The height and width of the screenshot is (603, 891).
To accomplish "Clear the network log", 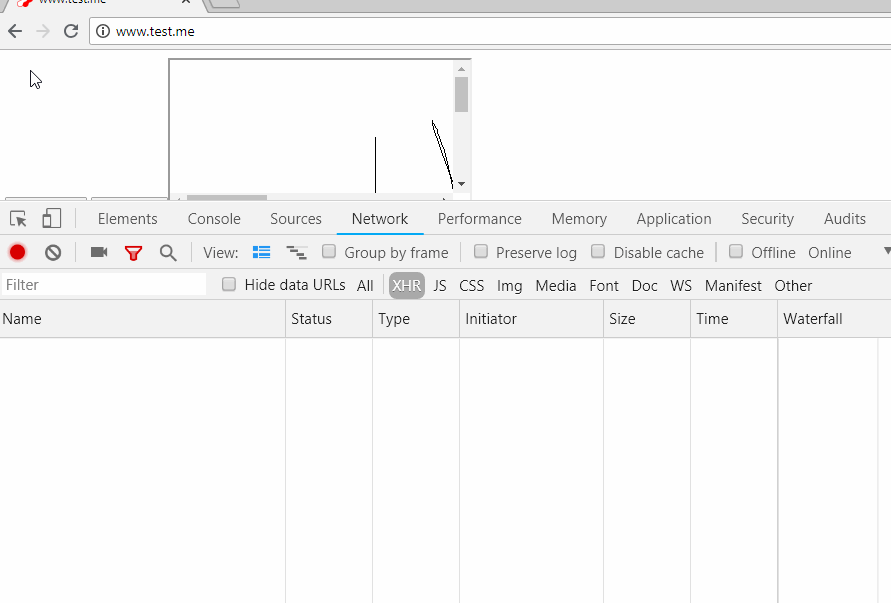I will point(53,252).
